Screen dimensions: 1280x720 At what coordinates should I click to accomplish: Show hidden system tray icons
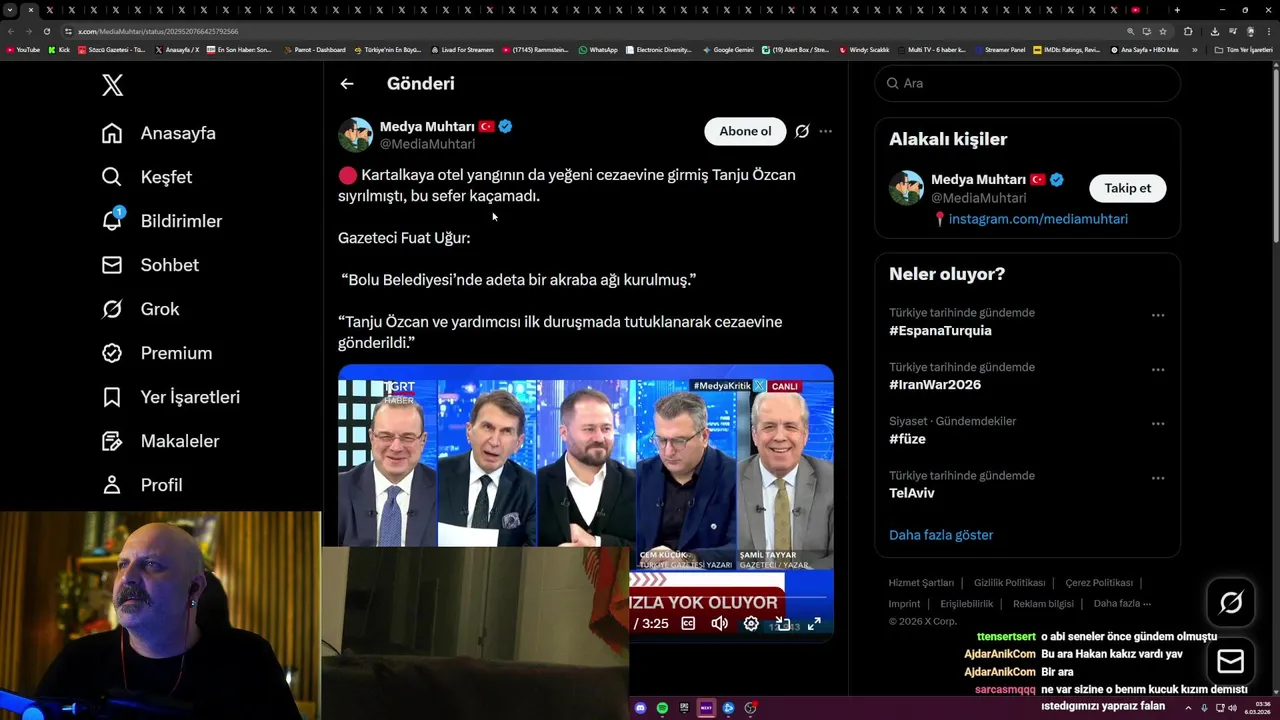pos(1189,708)
